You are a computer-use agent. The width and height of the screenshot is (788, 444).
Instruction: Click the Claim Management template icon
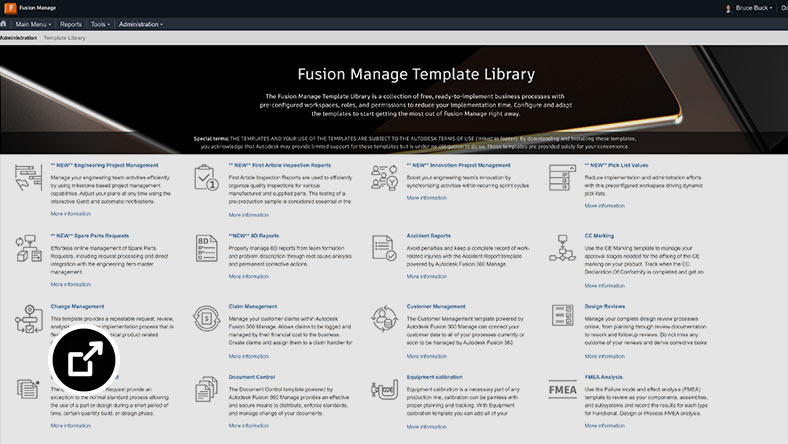point(206,318)
